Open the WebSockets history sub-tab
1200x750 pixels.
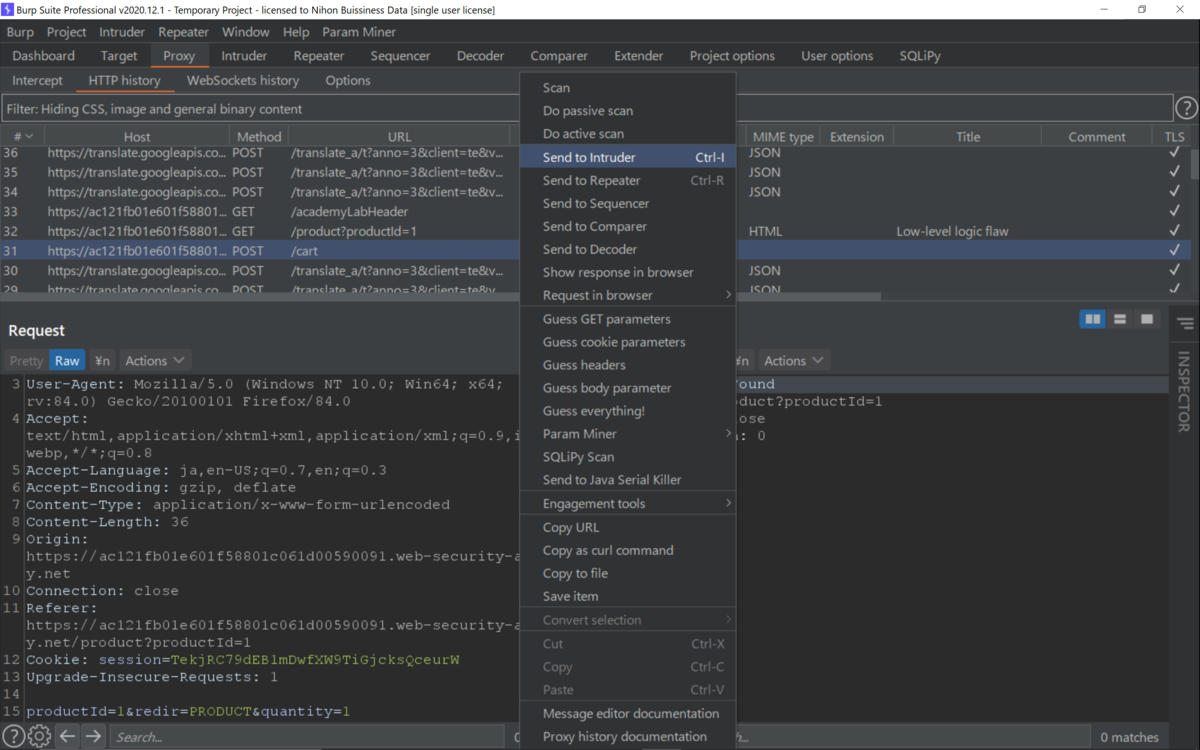coord(243,80)
